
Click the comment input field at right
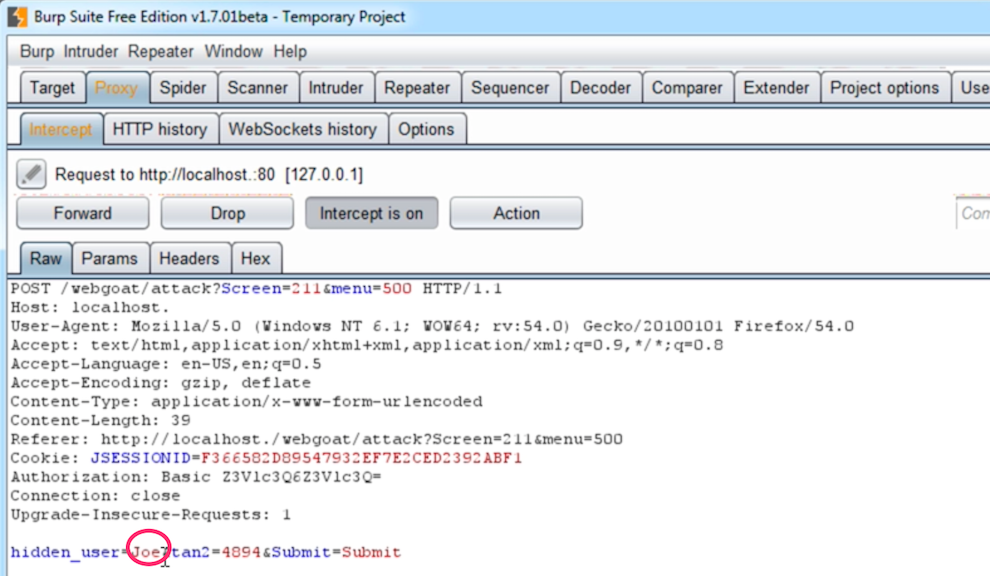point(973,213)
